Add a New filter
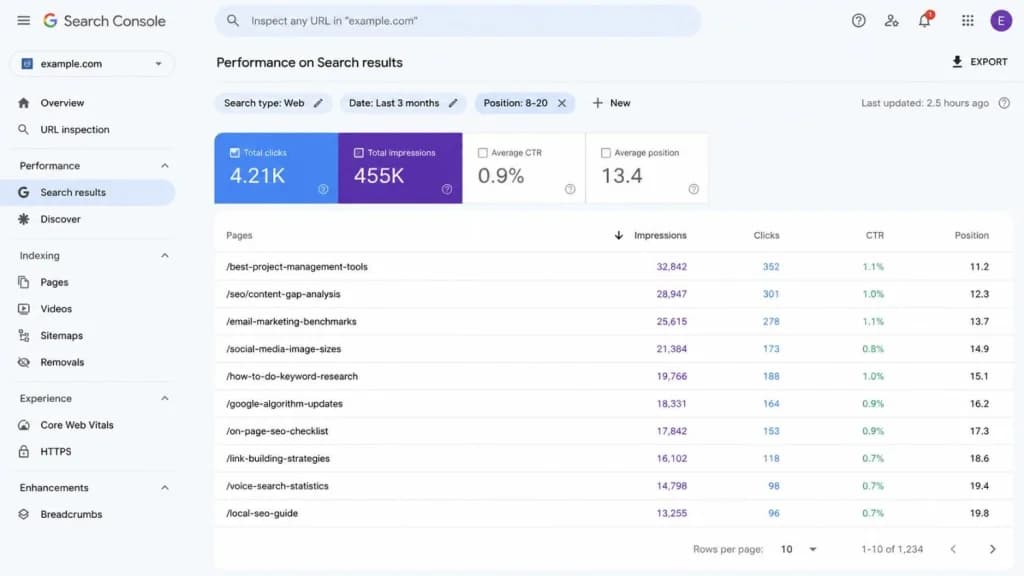This screenshot has height=576, width=1024. (x=611, y=103)
